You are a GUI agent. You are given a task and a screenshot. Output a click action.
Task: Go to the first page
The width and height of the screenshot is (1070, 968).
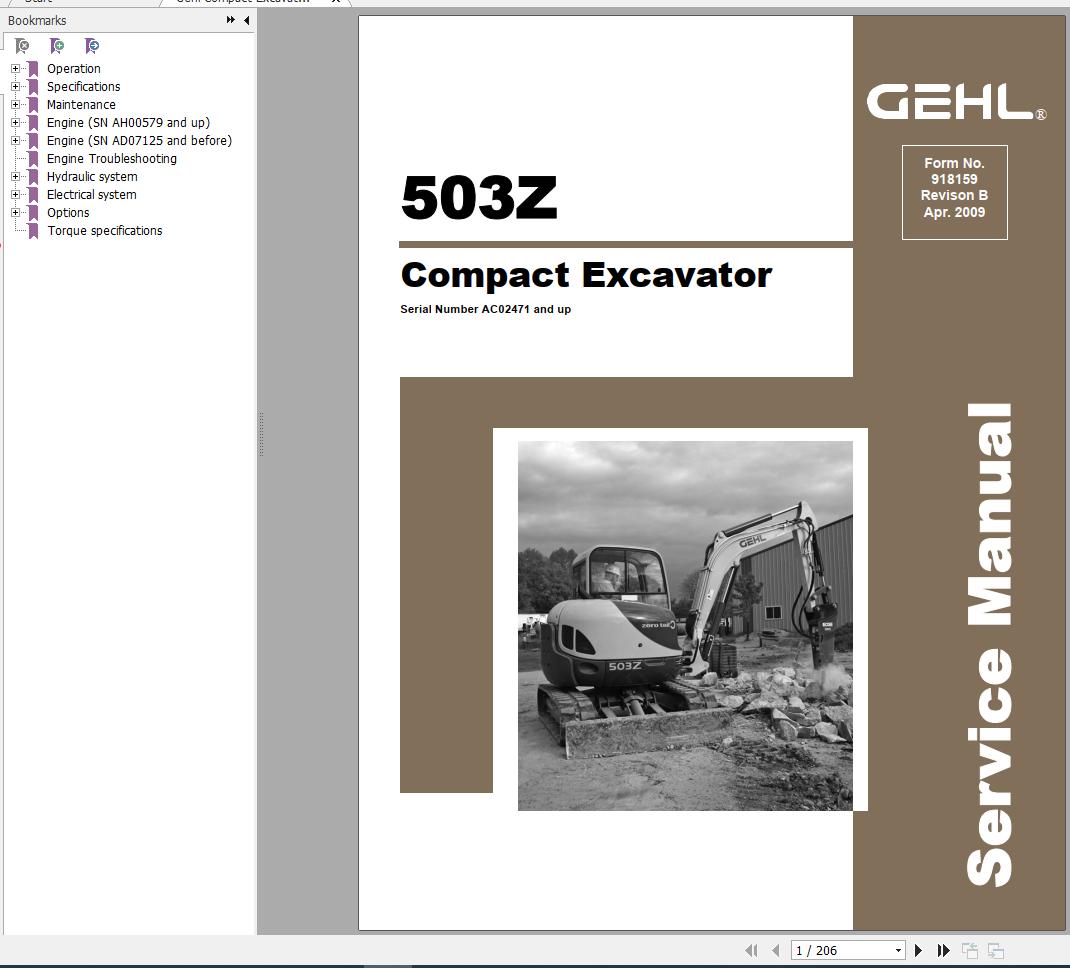pos(754,950)
